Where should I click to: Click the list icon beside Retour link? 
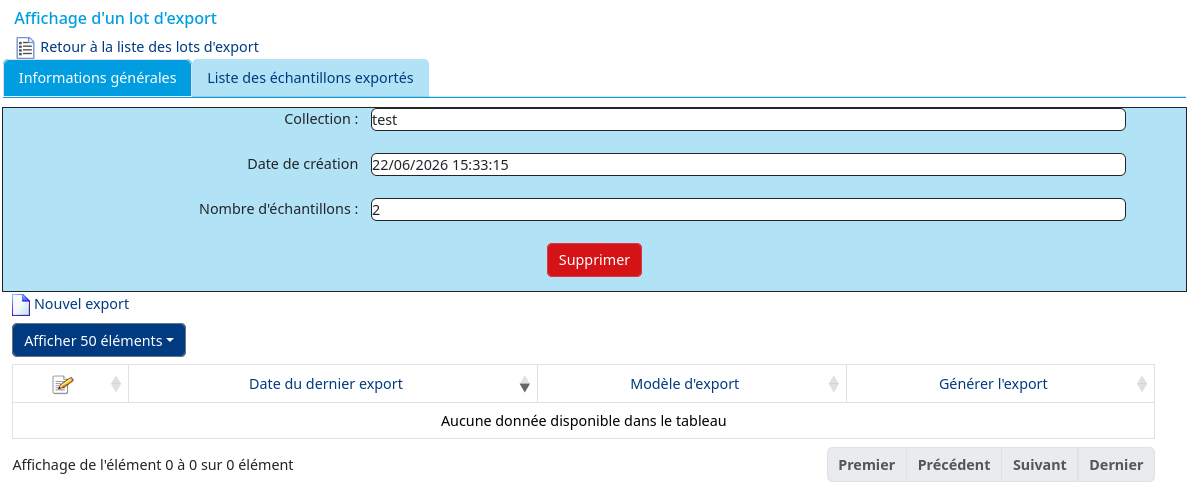pyautogui.click(x=26, y=48)
